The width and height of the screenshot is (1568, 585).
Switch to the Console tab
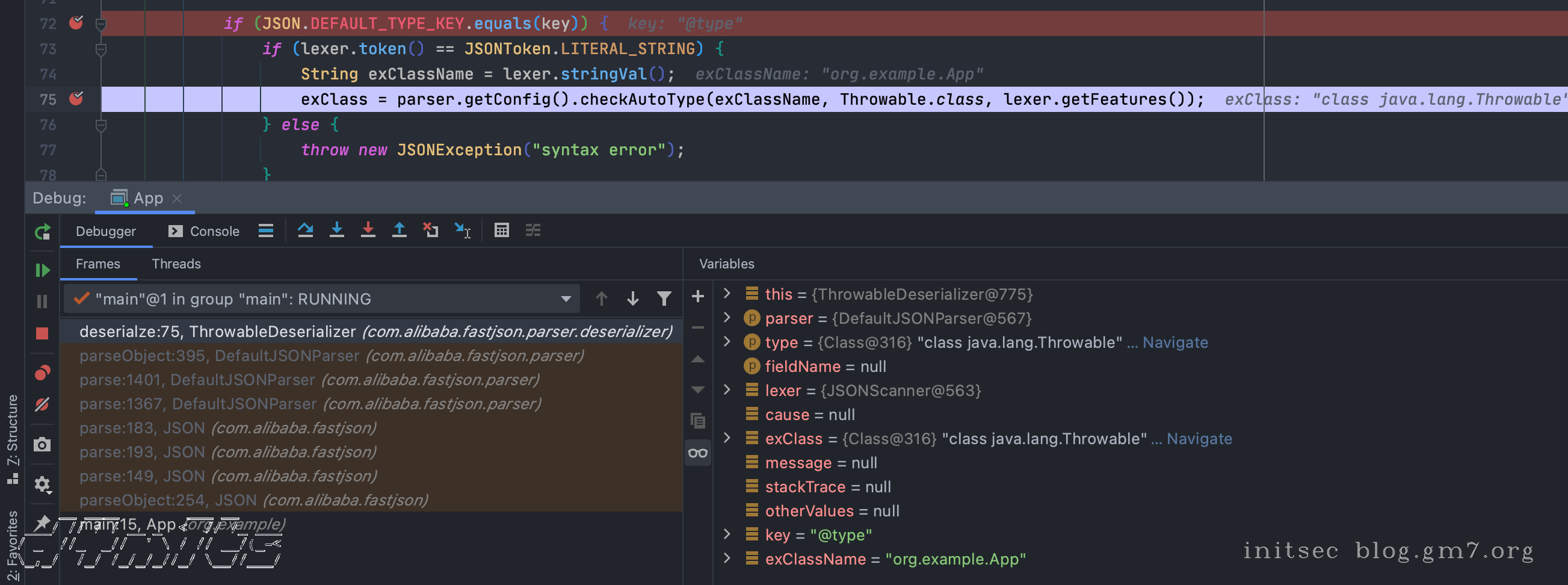point(204,231)
